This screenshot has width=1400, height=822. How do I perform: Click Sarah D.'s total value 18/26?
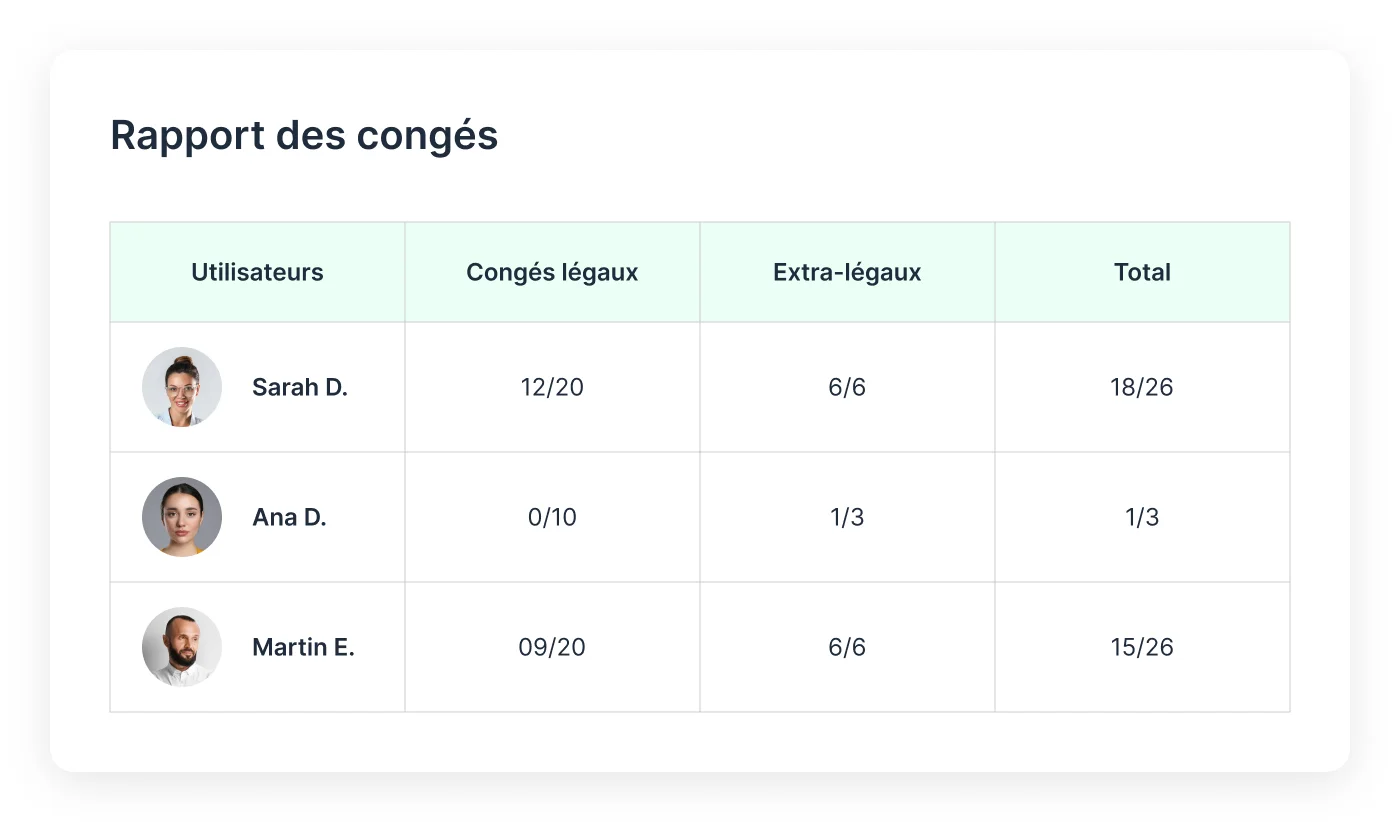point(1142,387)
